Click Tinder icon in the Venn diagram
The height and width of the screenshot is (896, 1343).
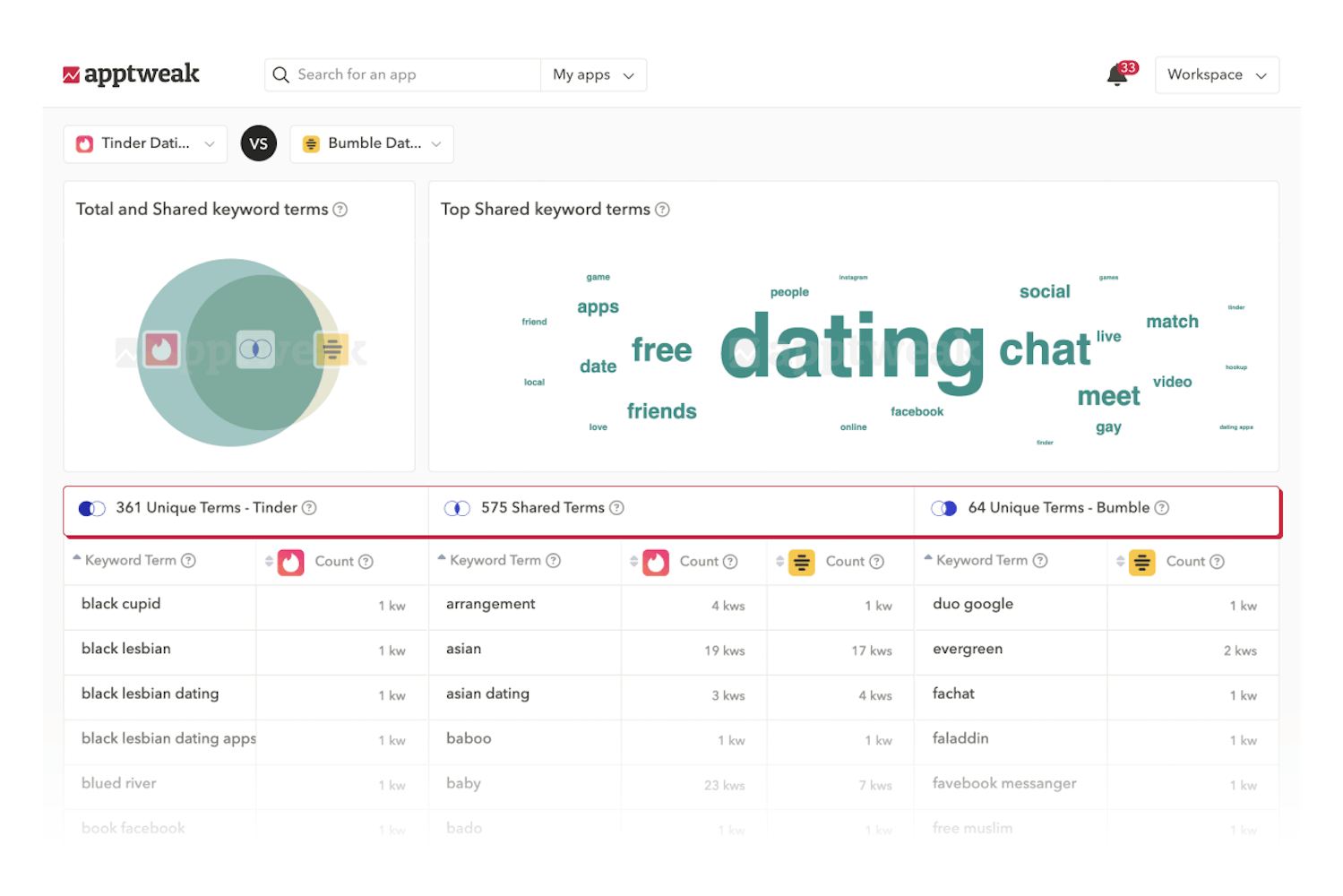[x=161, y=349]
